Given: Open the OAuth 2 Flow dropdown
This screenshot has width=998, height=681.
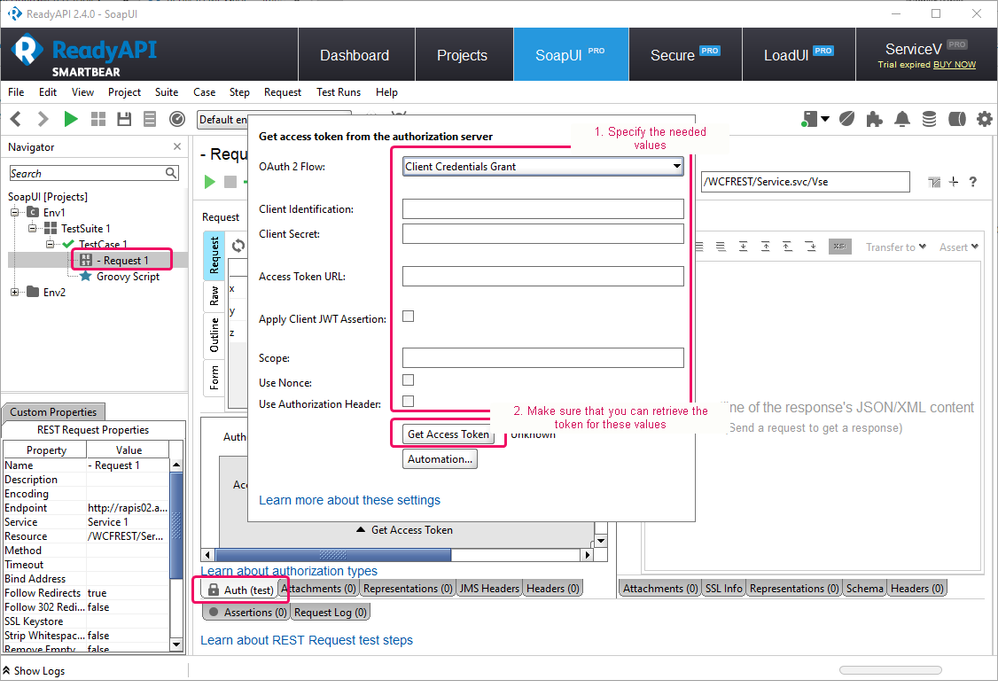Looking at the screenshot, I should click(543, 167).
